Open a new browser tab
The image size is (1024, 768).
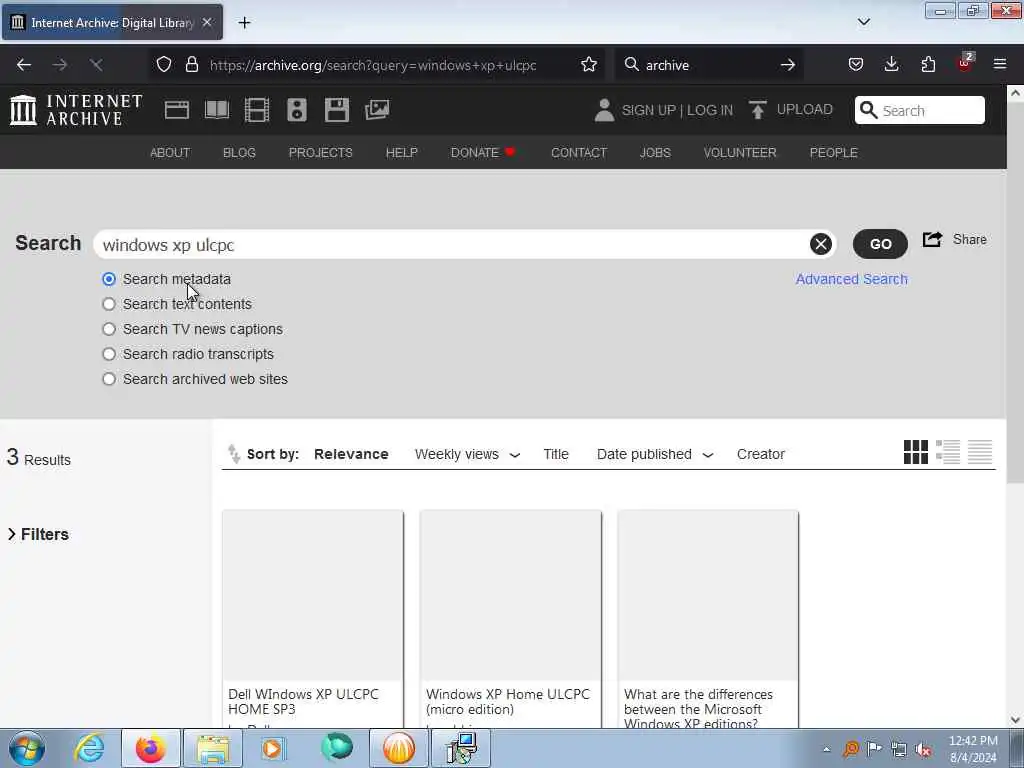[244, 23]
